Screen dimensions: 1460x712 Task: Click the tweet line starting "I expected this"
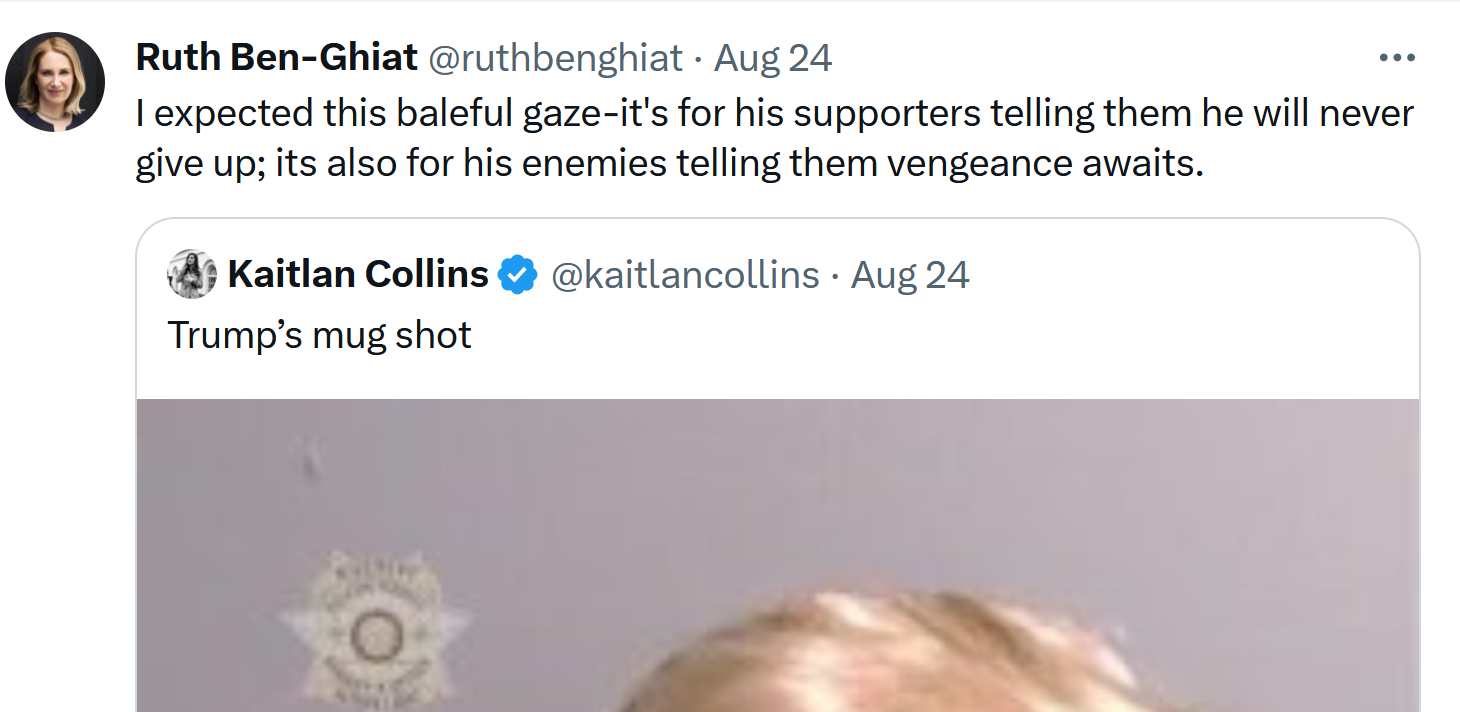tap(775, 114)
